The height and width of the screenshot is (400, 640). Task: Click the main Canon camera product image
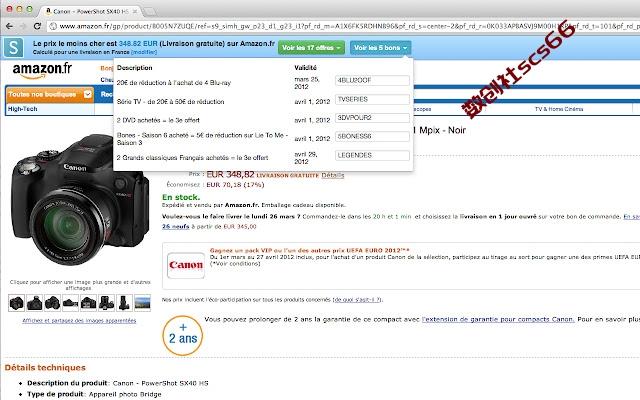point(80,202)
